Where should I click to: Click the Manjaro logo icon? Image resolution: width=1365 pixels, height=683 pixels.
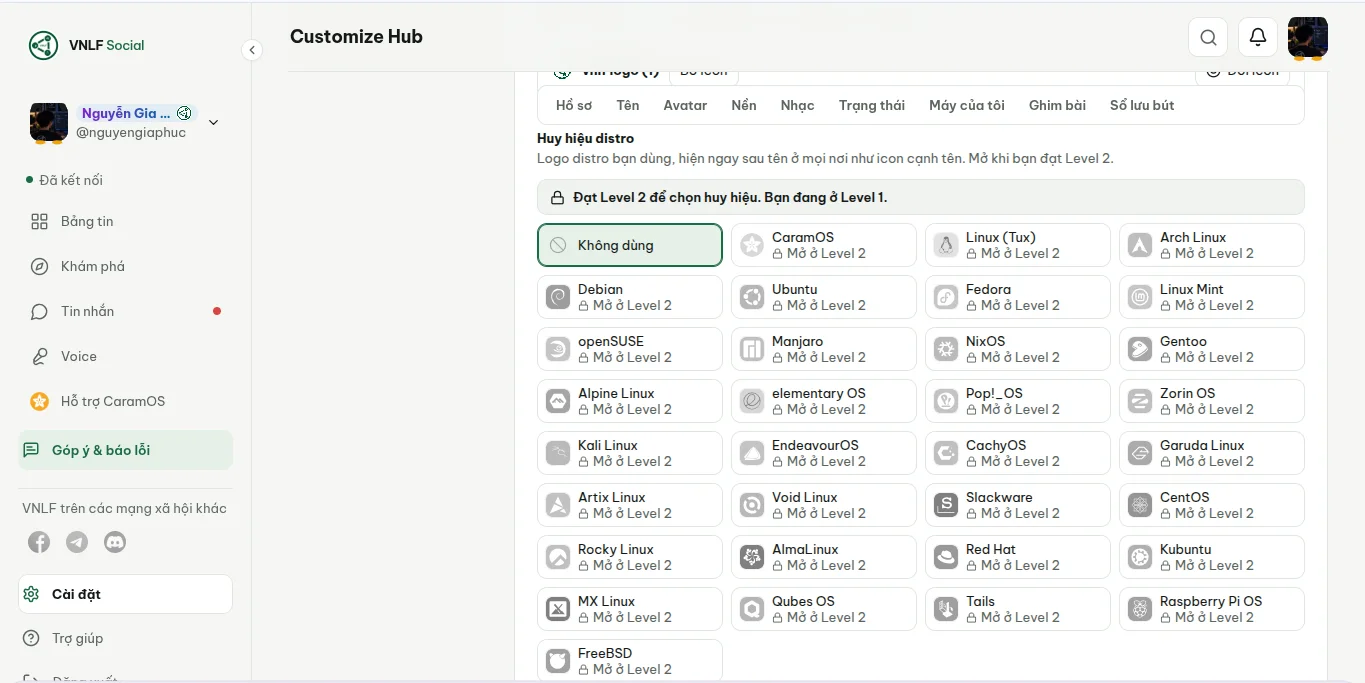pyautogui.click(x=752, y=349)
